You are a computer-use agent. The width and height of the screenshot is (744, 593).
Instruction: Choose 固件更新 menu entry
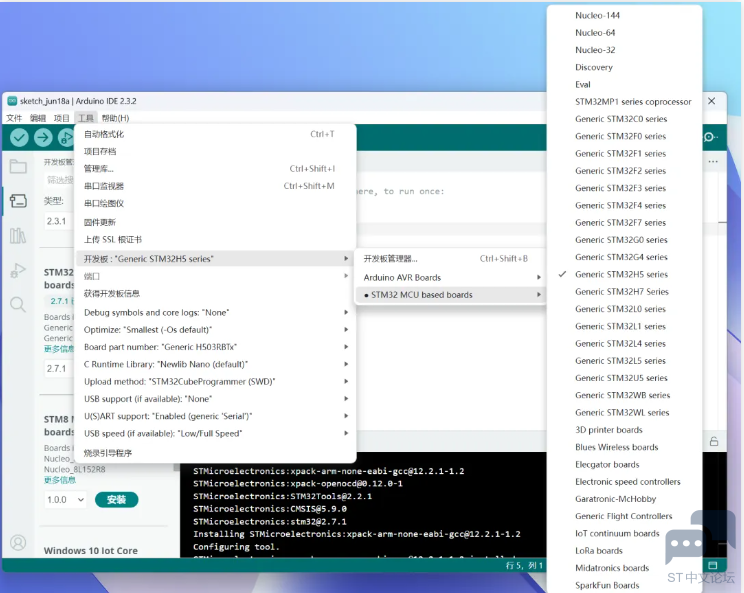pos(215,222)
